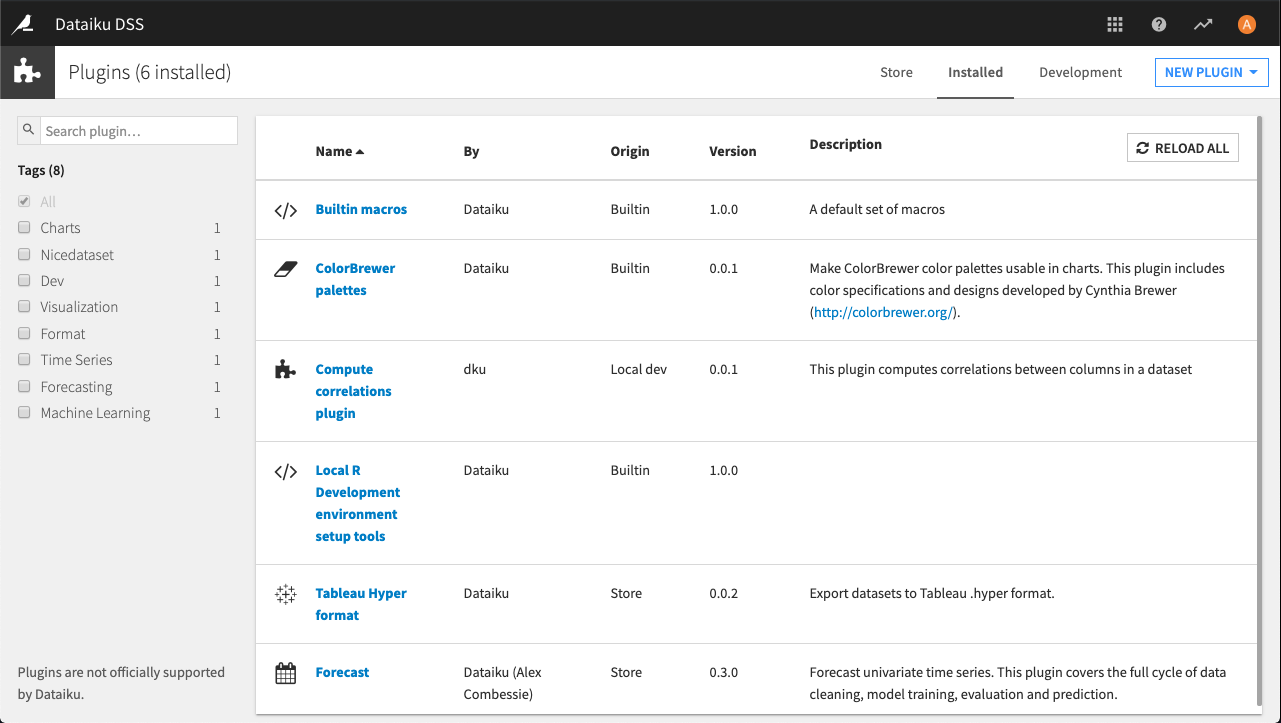Click the Dataiku bird logo
The image size is (1281, 723).
[x=22, y=23]
